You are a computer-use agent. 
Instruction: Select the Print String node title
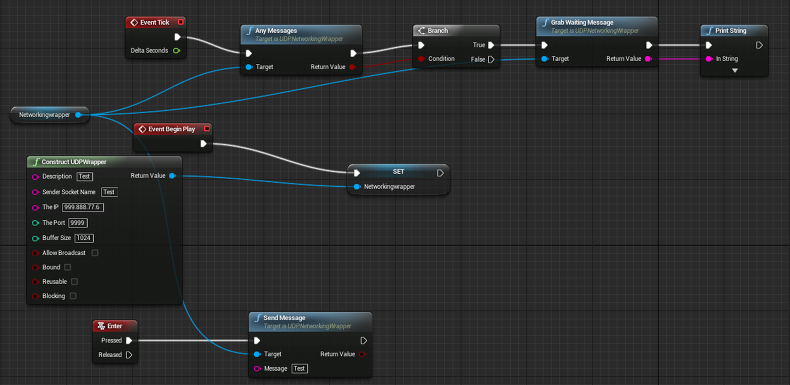click(x=731, y=31)
